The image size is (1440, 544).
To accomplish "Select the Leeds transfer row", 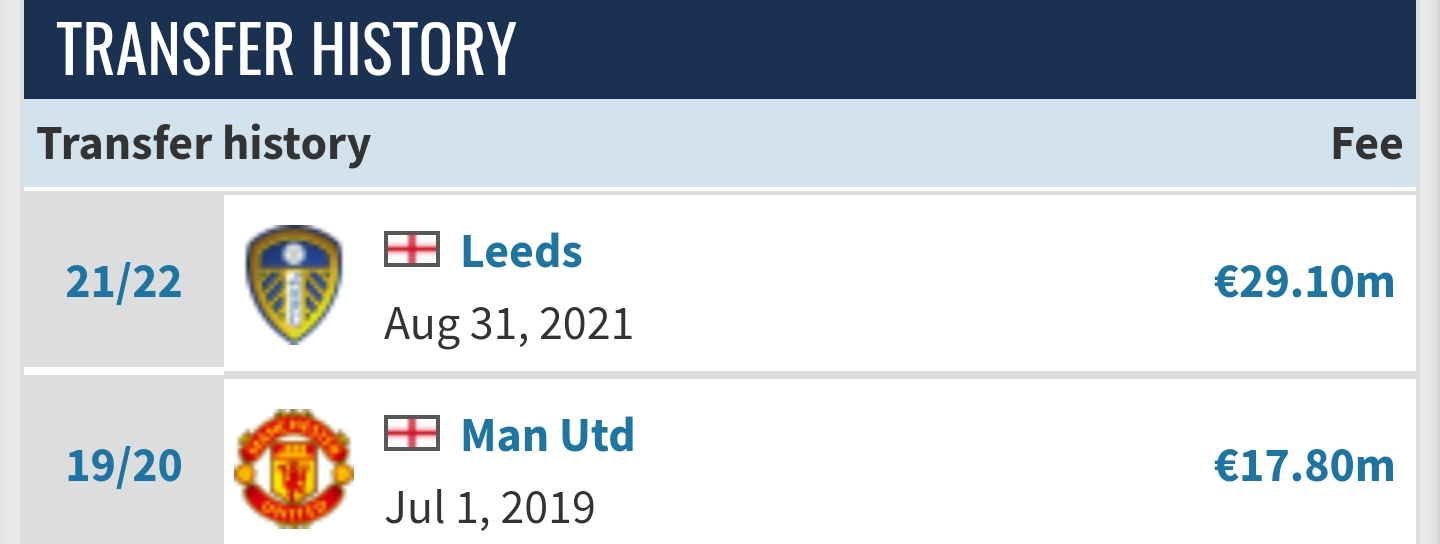I will [720, 282].
